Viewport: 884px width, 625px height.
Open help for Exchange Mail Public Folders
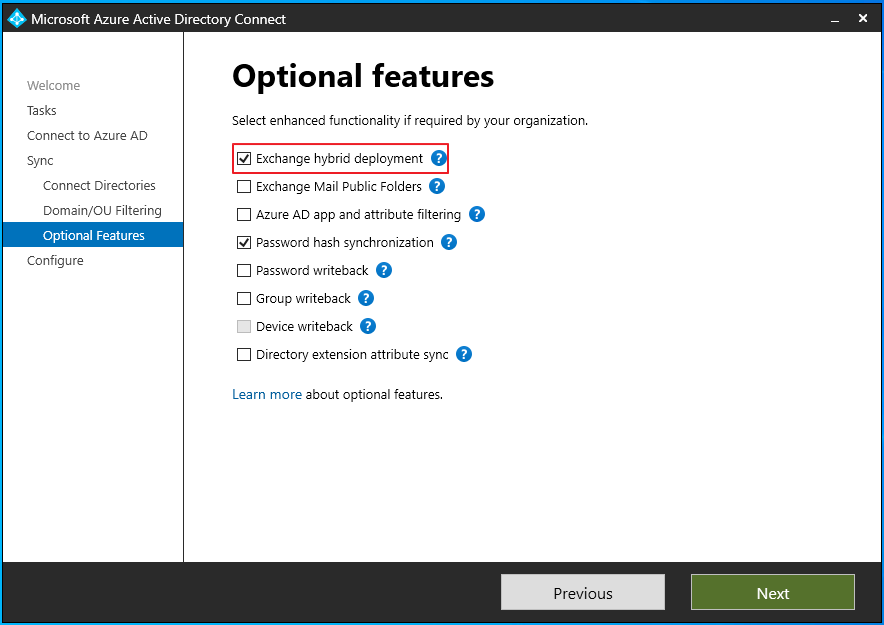click(x=437, y=186)
